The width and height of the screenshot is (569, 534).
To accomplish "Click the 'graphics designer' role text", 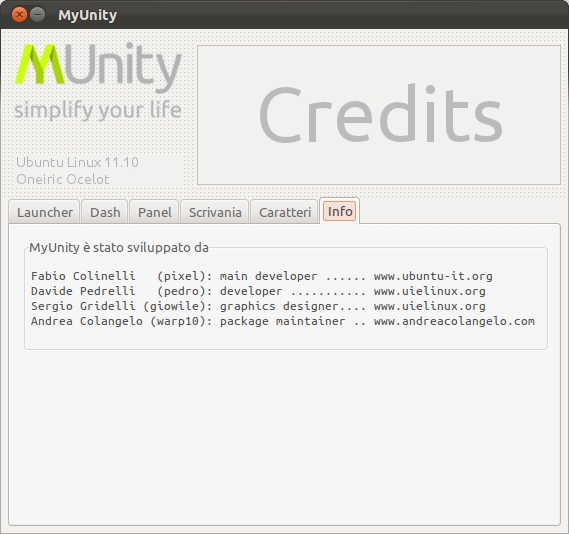I will tap(279, 306).
